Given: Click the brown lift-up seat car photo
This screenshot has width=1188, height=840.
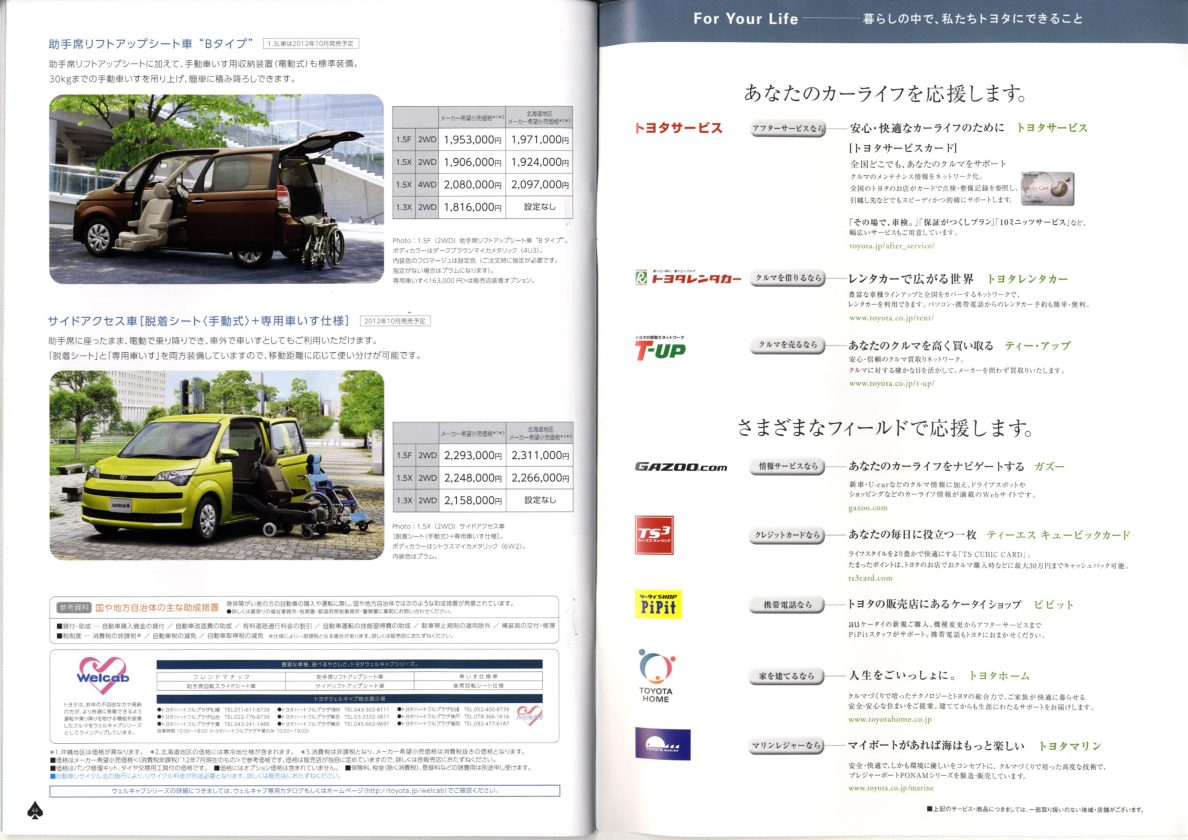Looking at the screenshot, I should 217,189.
